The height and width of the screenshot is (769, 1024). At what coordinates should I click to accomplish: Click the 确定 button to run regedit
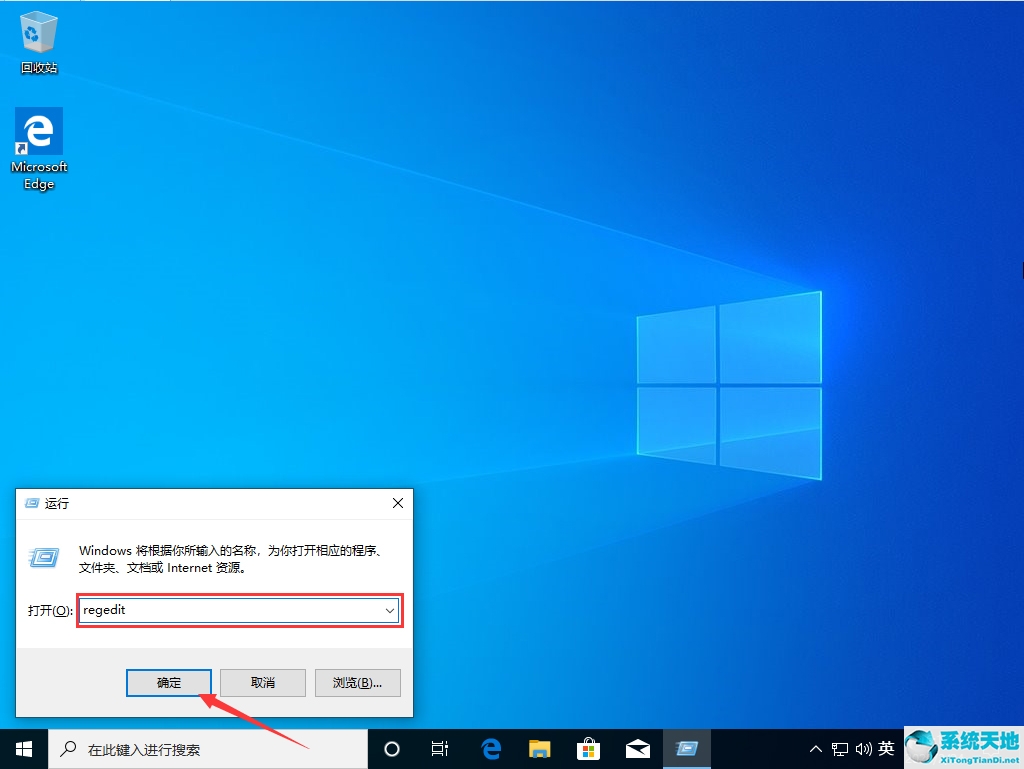point(168,682)
